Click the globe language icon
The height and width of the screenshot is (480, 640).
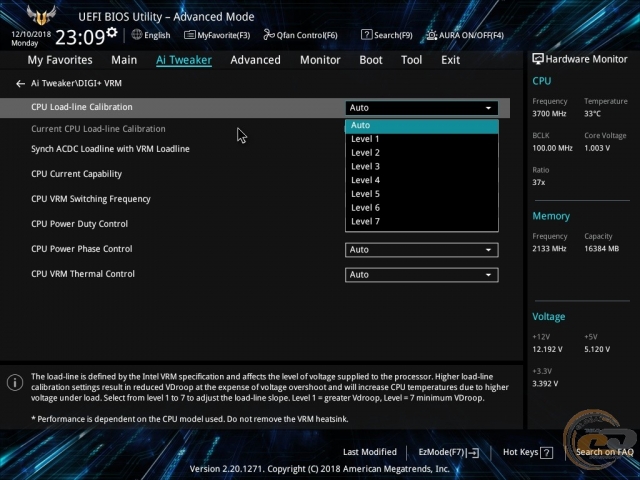click(x=137, y=35)
